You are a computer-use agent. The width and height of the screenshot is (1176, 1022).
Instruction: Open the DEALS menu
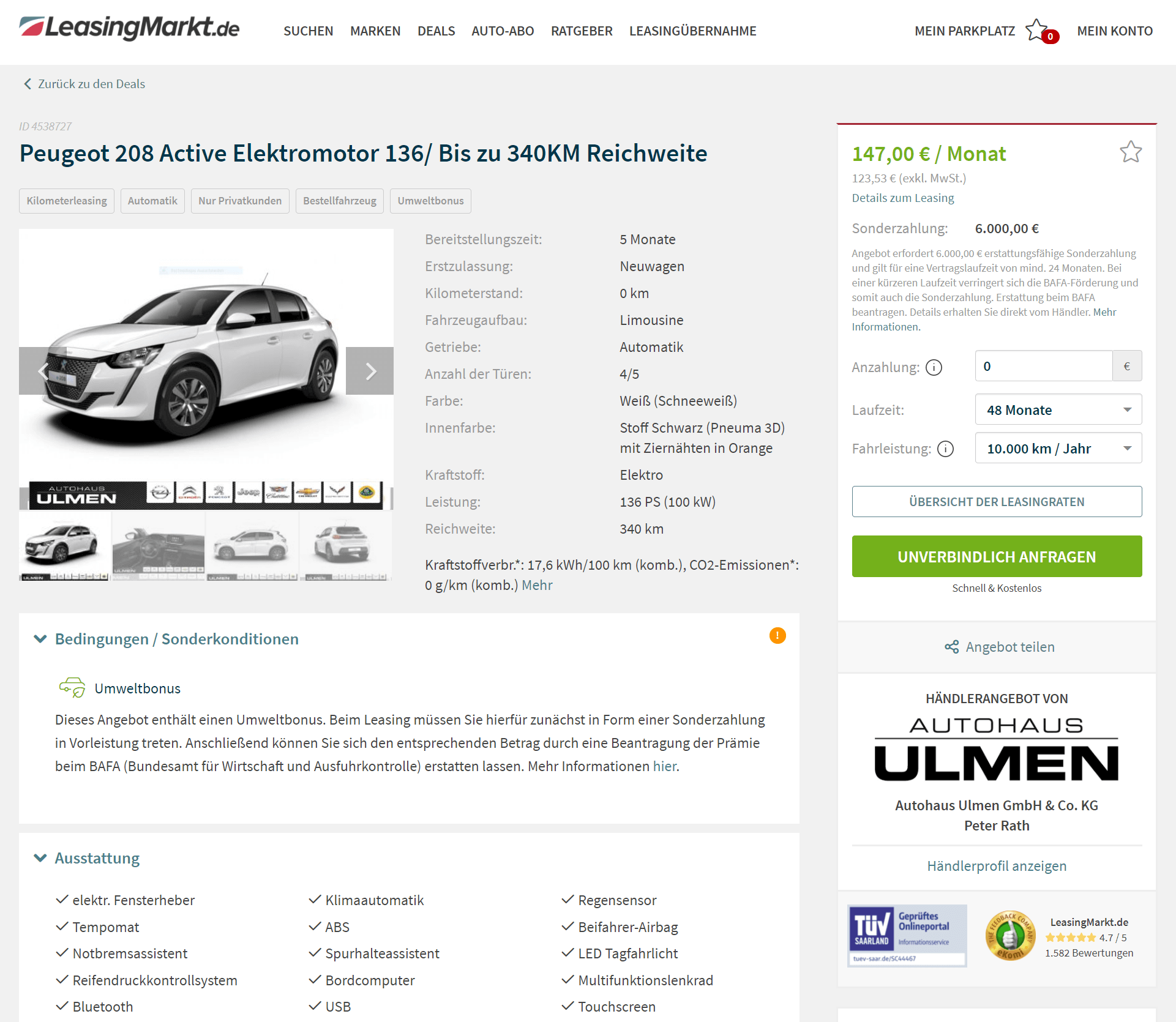(436, 31)
